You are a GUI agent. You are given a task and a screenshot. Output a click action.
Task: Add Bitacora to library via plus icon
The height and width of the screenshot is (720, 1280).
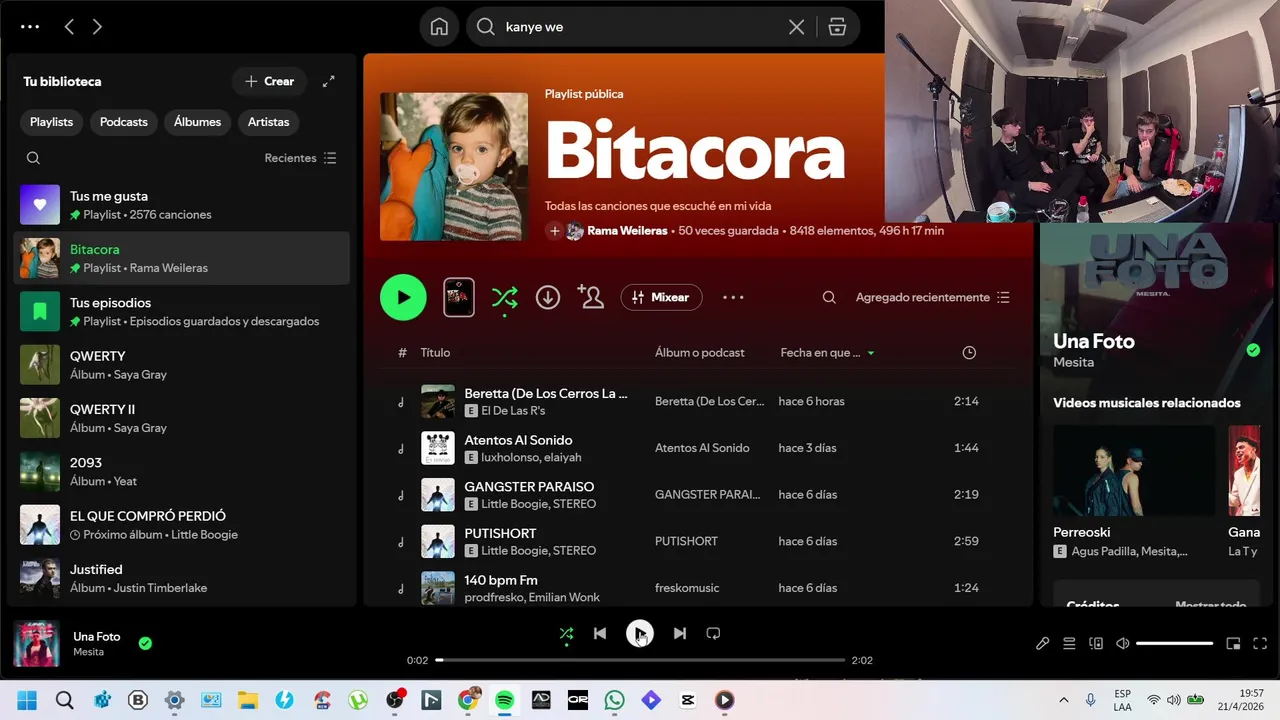(x=554, y=231)
